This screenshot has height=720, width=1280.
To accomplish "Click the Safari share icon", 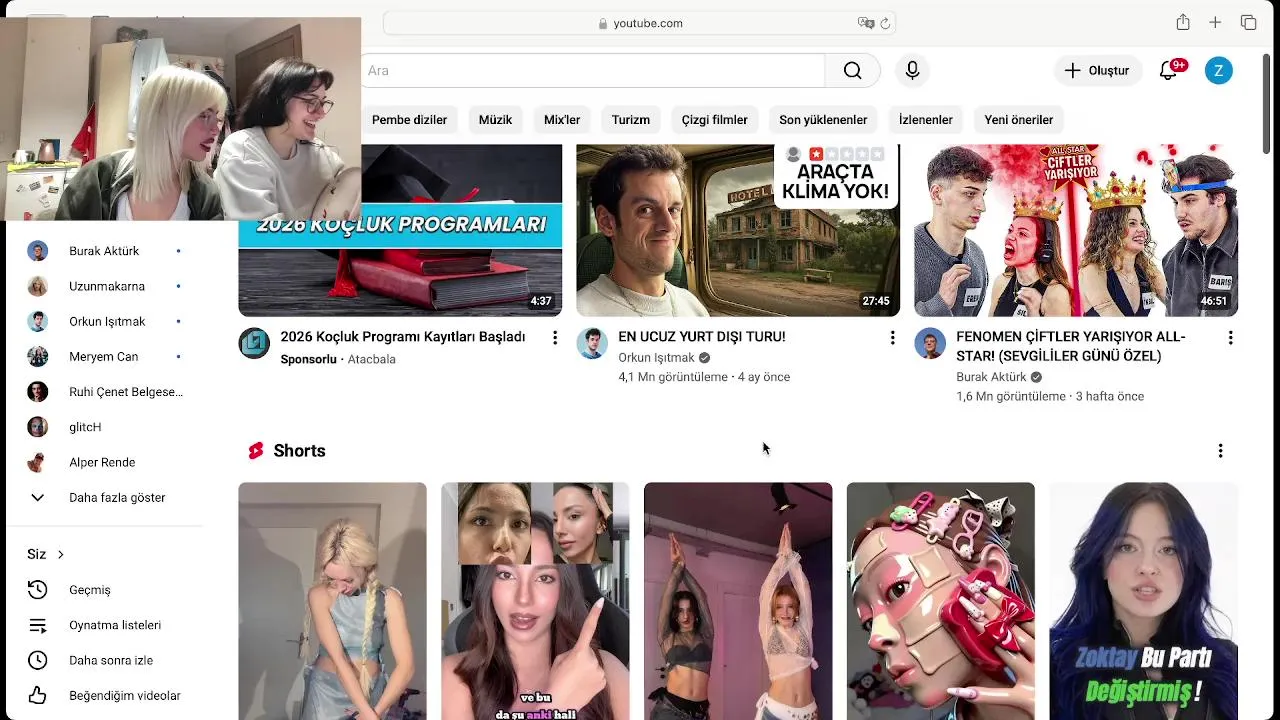I will pos(1183,22).
